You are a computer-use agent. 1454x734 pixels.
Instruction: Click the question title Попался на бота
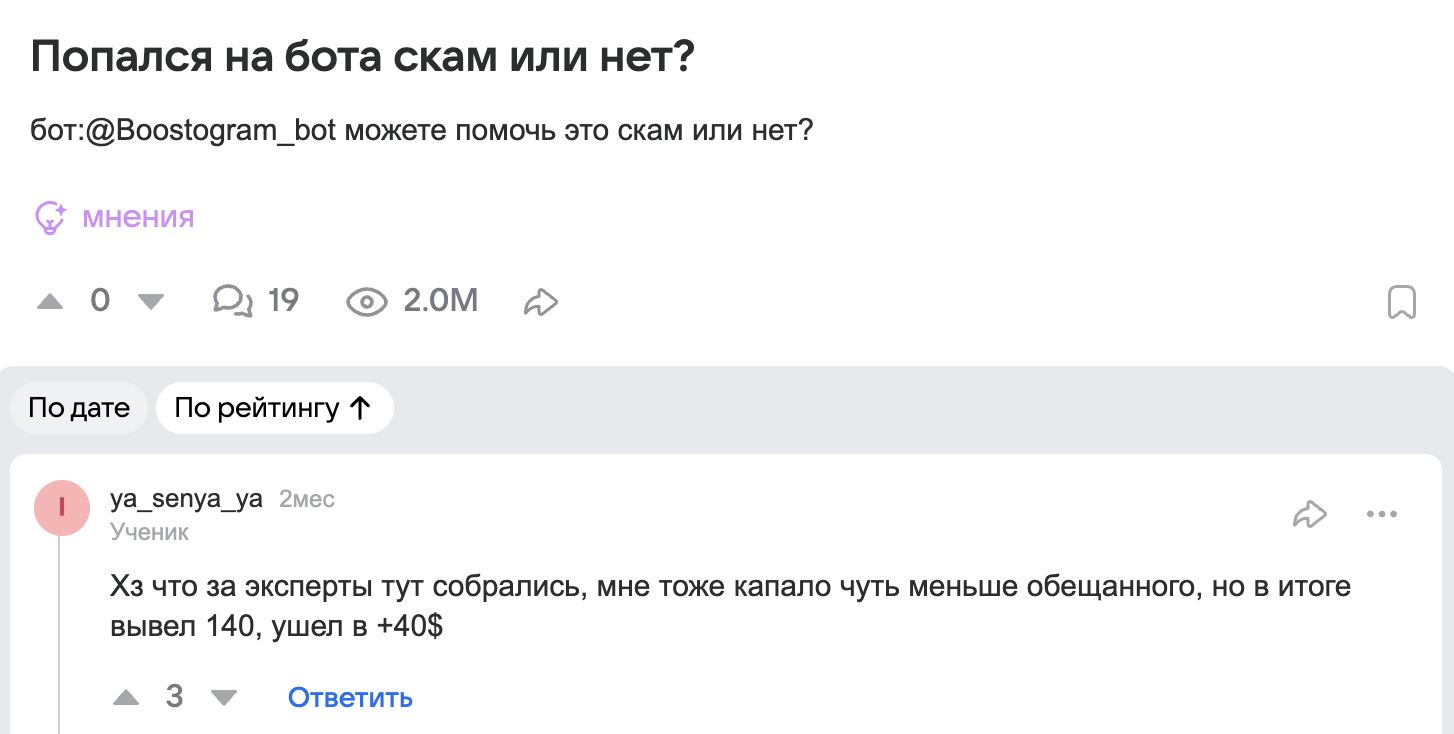(x=362, y=58)
